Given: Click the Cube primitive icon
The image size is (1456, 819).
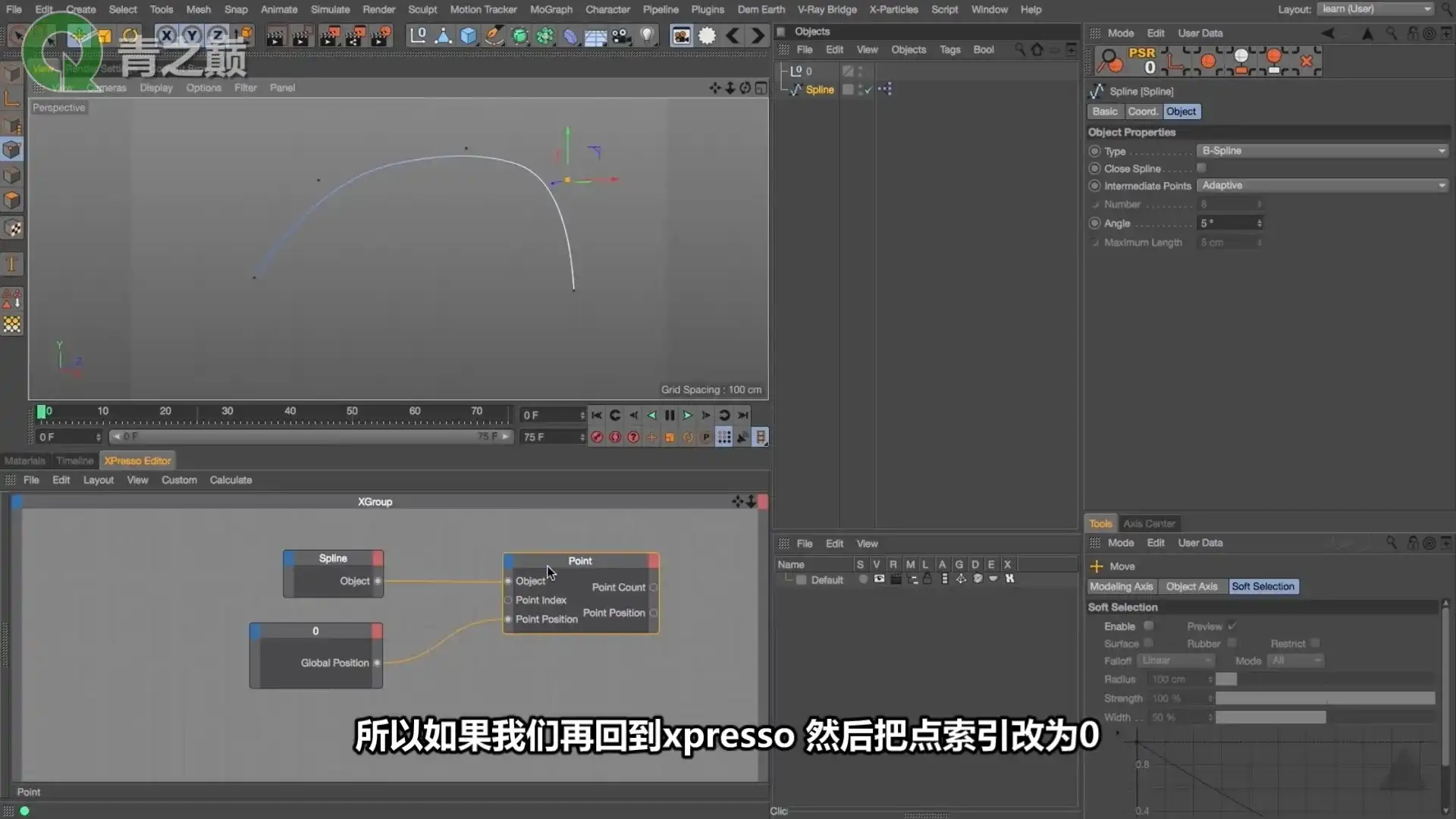Looking at the screenshot, I should pos(469,36).
